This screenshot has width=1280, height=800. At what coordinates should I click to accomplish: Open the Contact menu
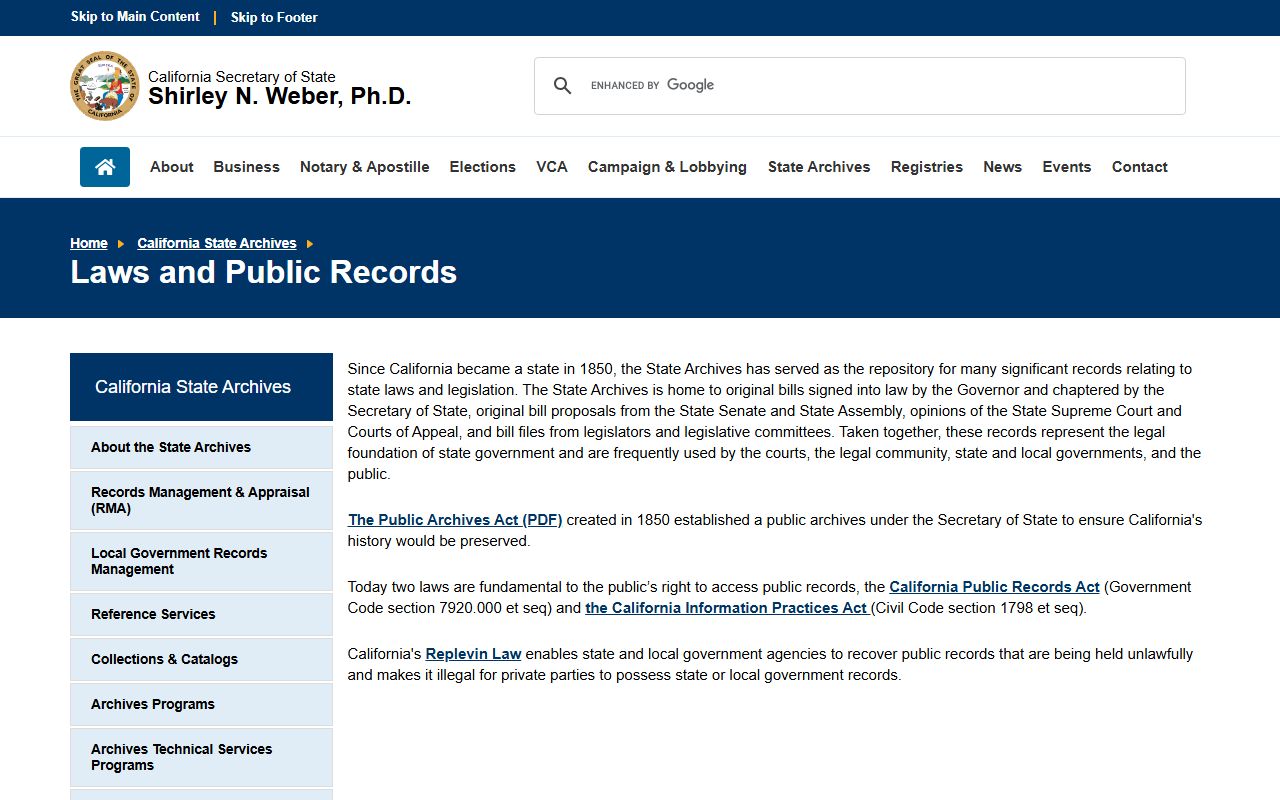[1140, 167]
